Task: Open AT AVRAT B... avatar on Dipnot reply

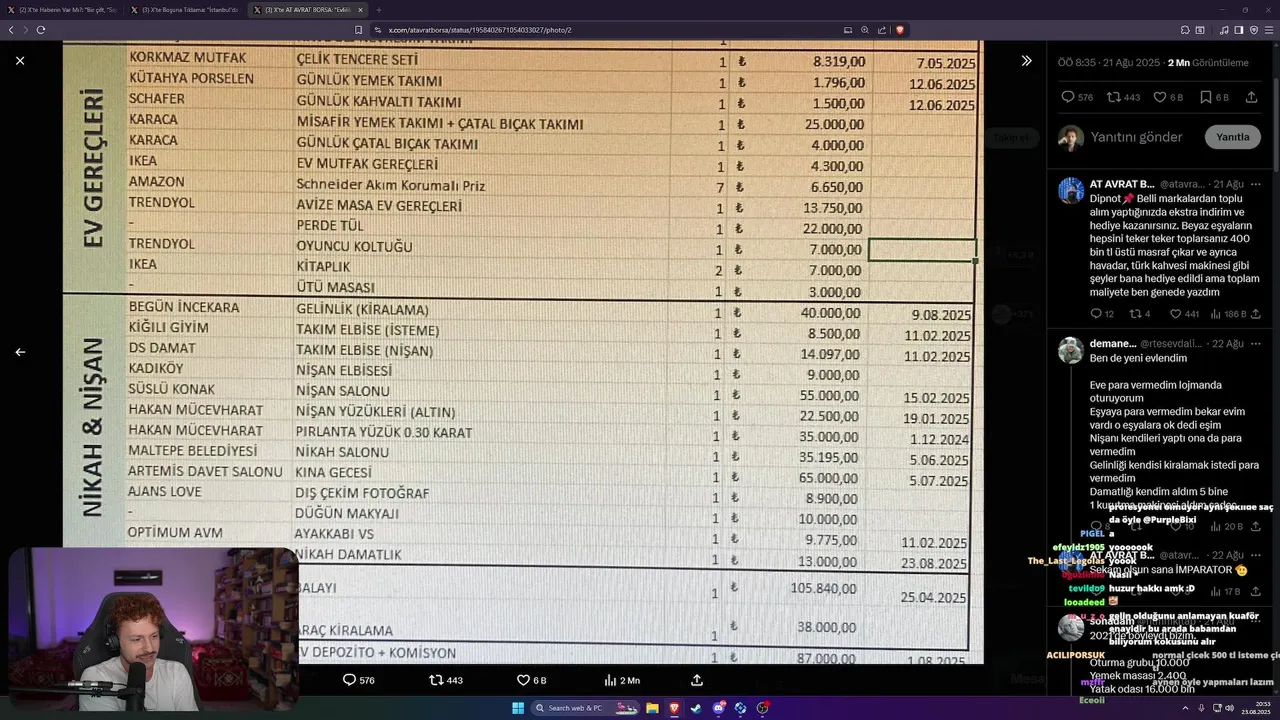Action: 1071,190
